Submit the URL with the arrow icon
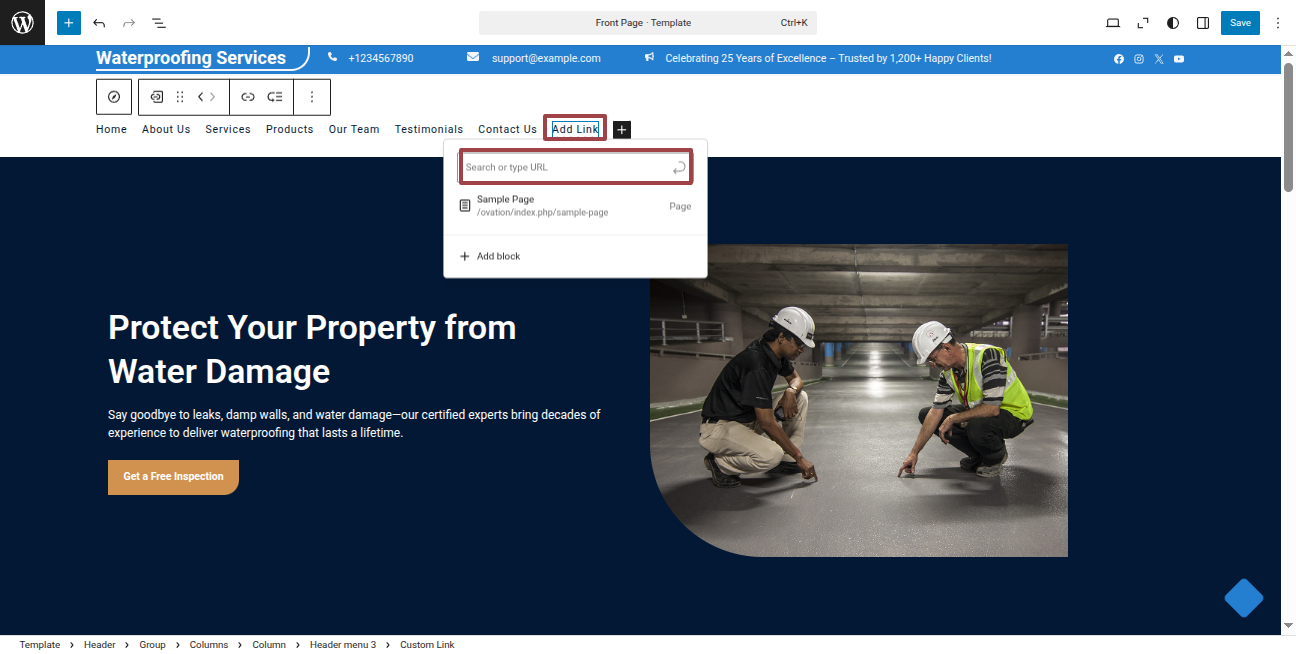 point(679,168)
